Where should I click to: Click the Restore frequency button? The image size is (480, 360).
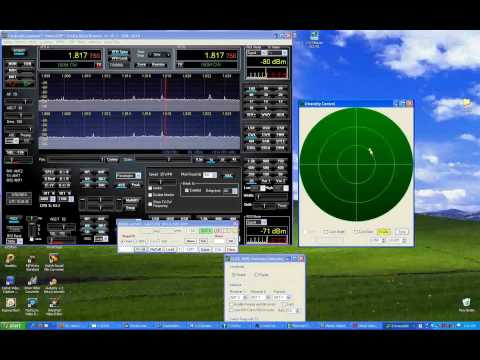click(x=158, y=65)
